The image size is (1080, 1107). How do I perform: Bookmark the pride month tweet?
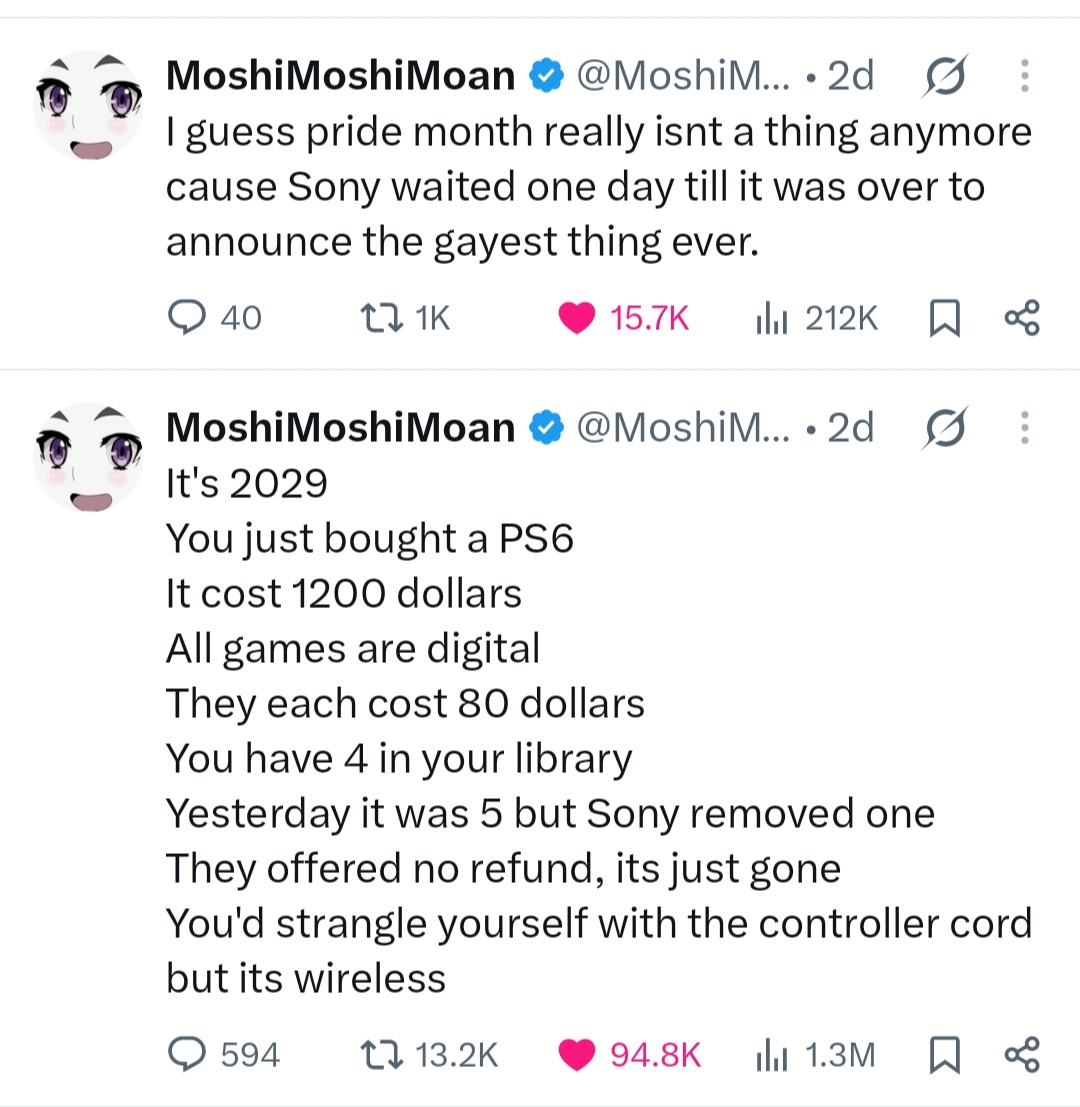(944, 318)
